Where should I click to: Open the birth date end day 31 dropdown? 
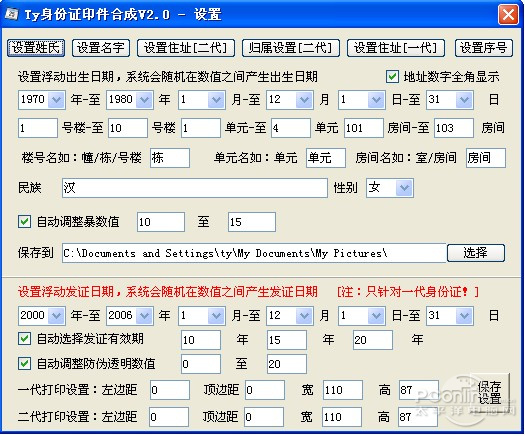click(x=464, y=99)
